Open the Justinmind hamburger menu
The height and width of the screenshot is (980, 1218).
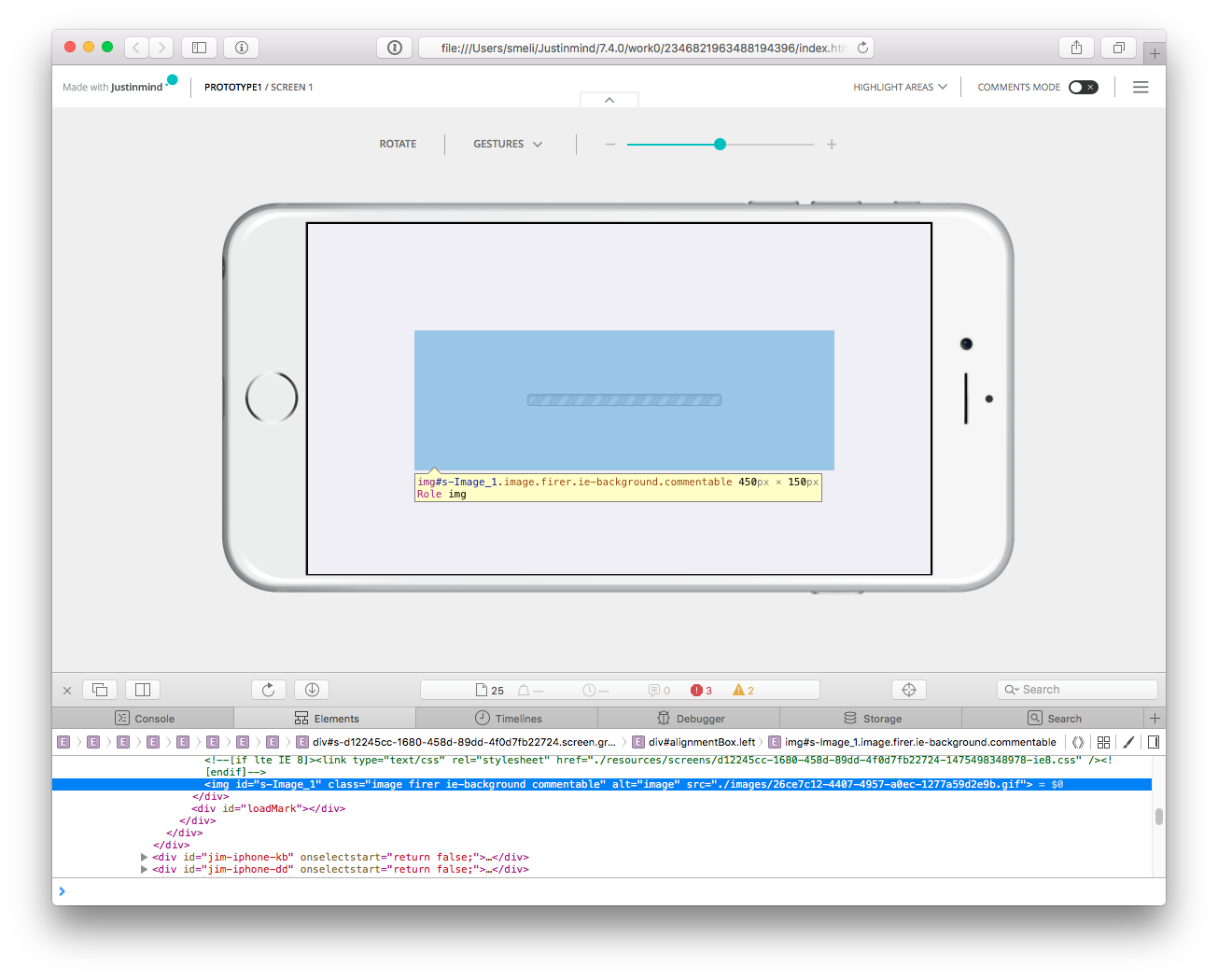[x=1140, y=87]
